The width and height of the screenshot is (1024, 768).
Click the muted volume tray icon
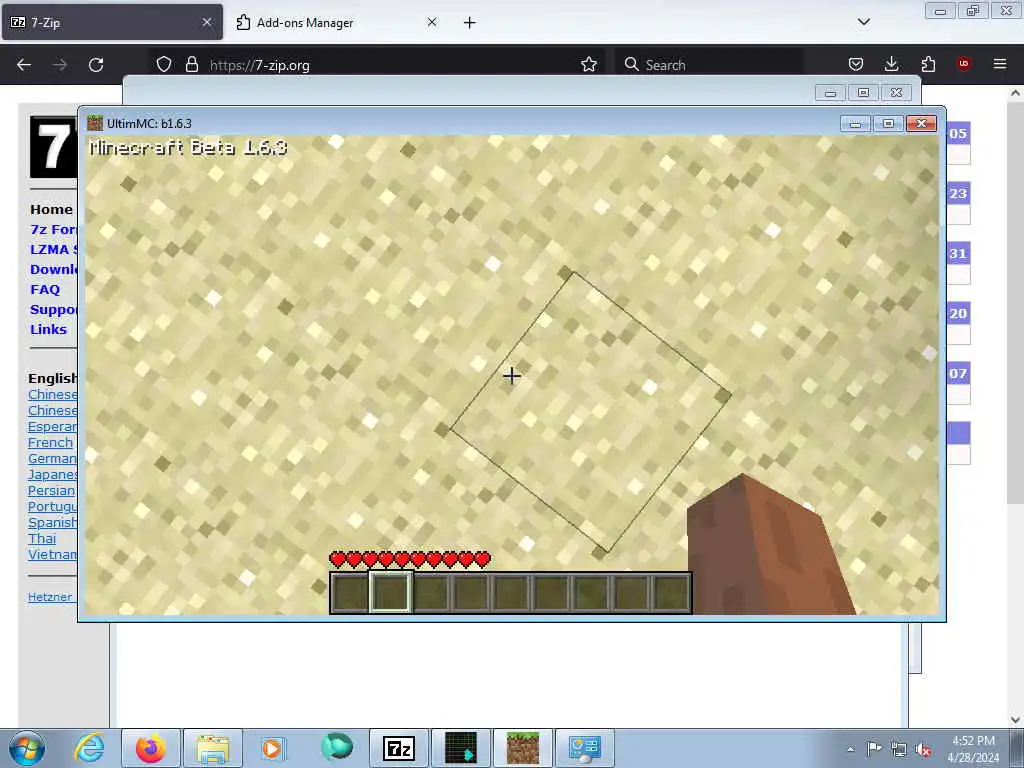pyautogui.click(x=923, y=750)
